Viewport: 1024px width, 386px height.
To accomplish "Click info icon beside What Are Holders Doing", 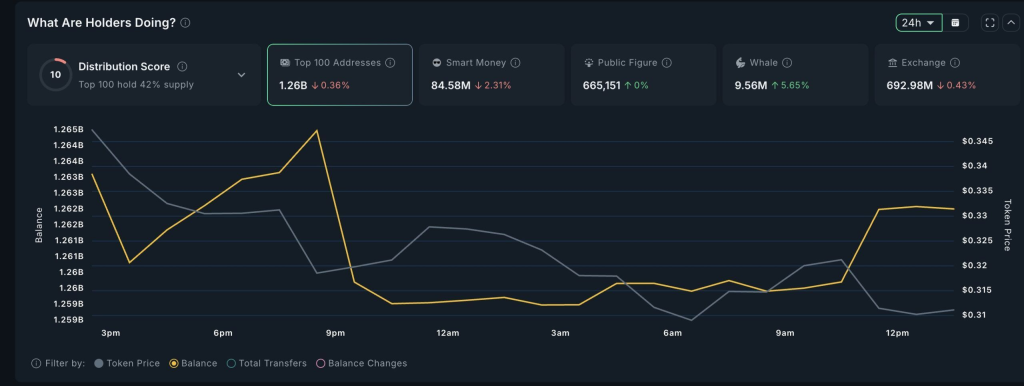I will coord(185,23).
